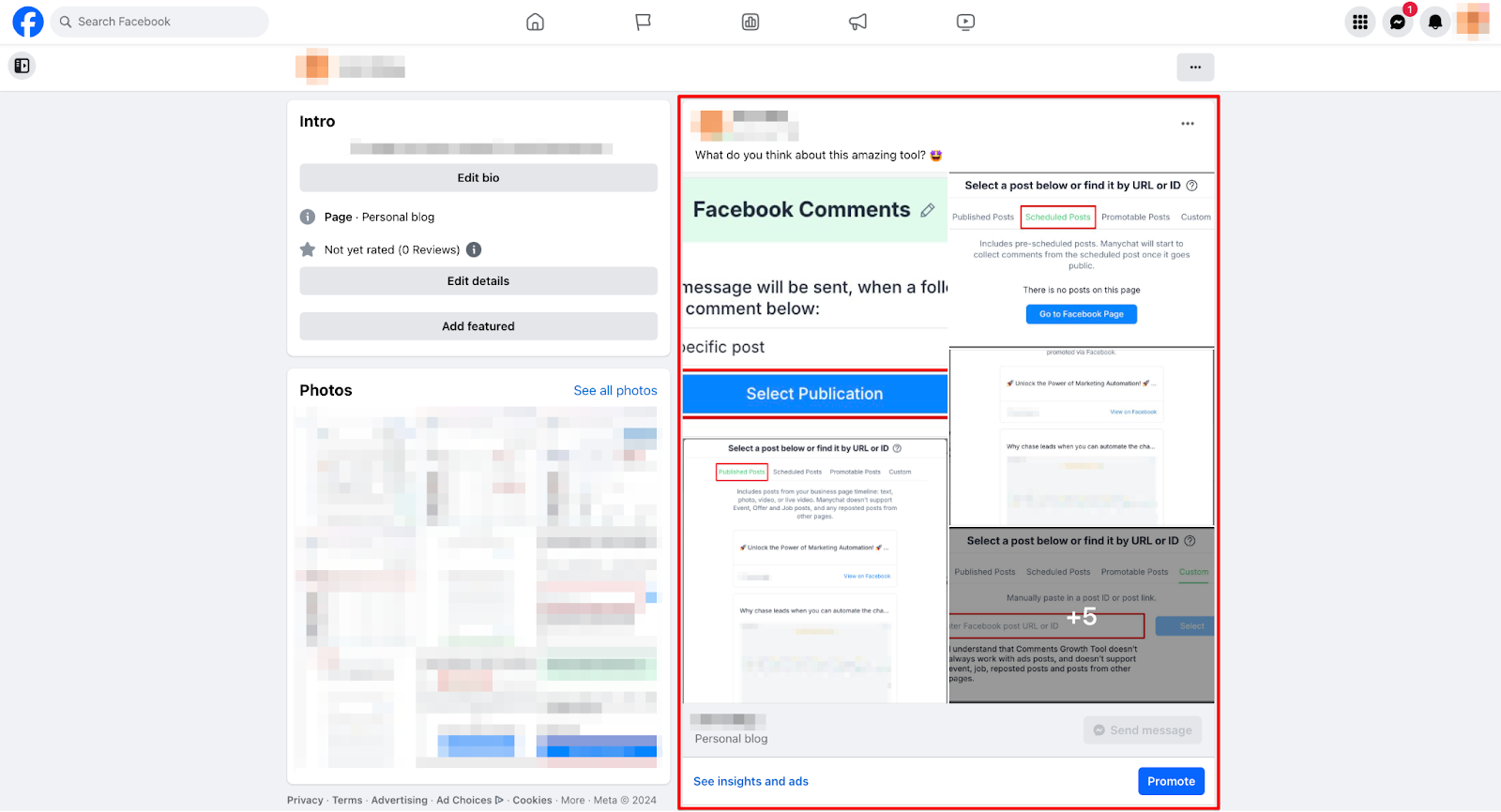Open the +5 more photos thumbnail

1082,616
